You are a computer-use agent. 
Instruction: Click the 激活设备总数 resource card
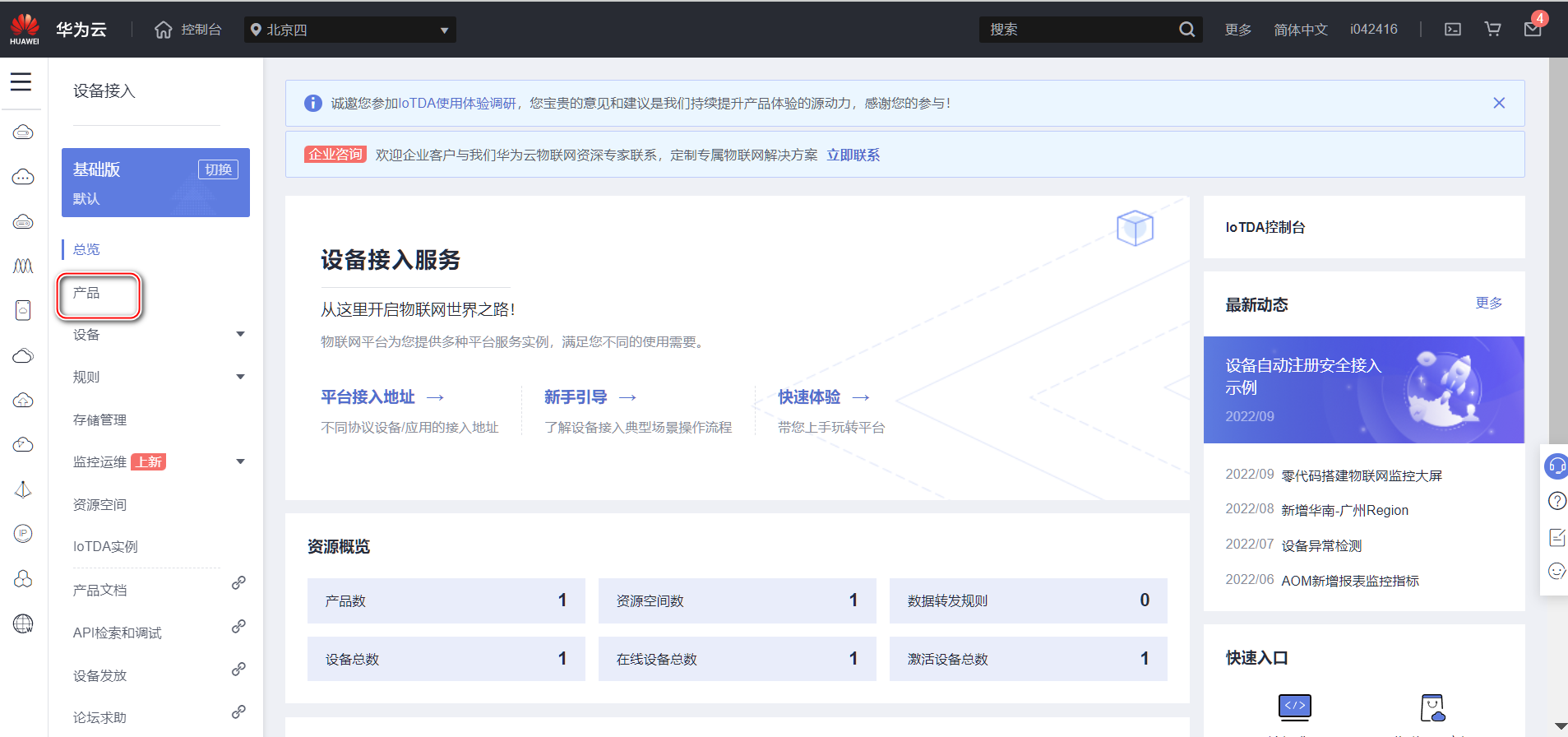tap(1029, 659)
